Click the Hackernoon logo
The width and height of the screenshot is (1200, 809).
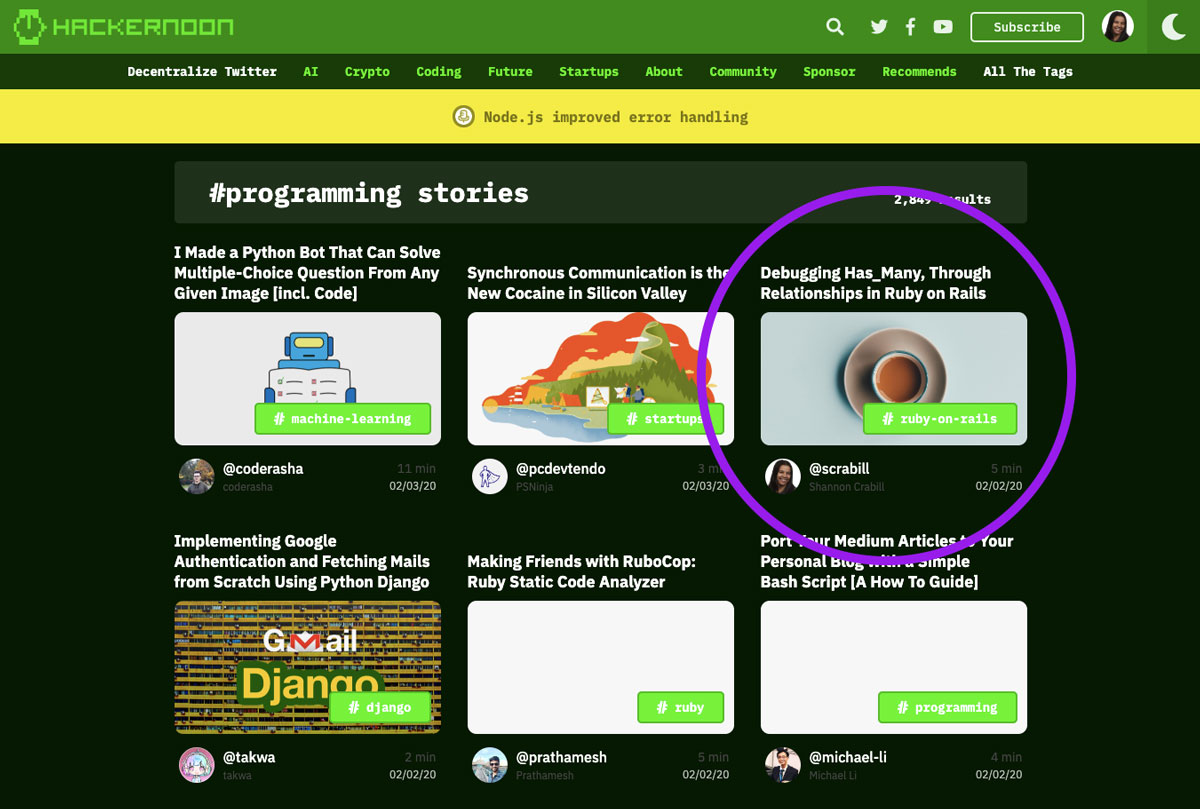pos(123,26)
